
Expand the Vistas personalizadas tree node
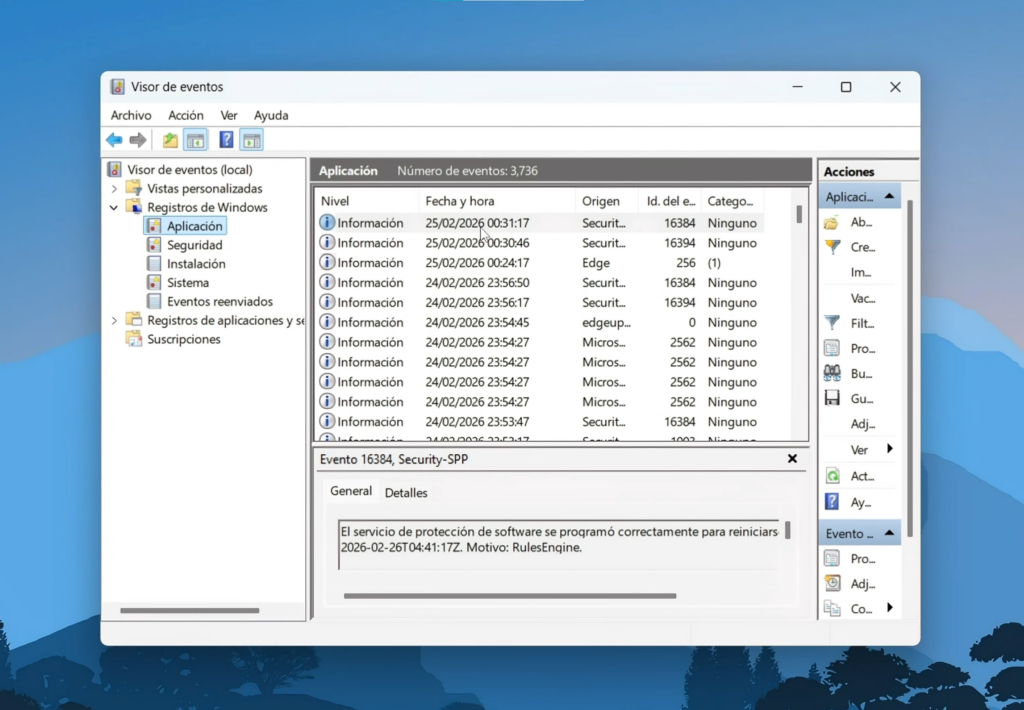(114, 189)
